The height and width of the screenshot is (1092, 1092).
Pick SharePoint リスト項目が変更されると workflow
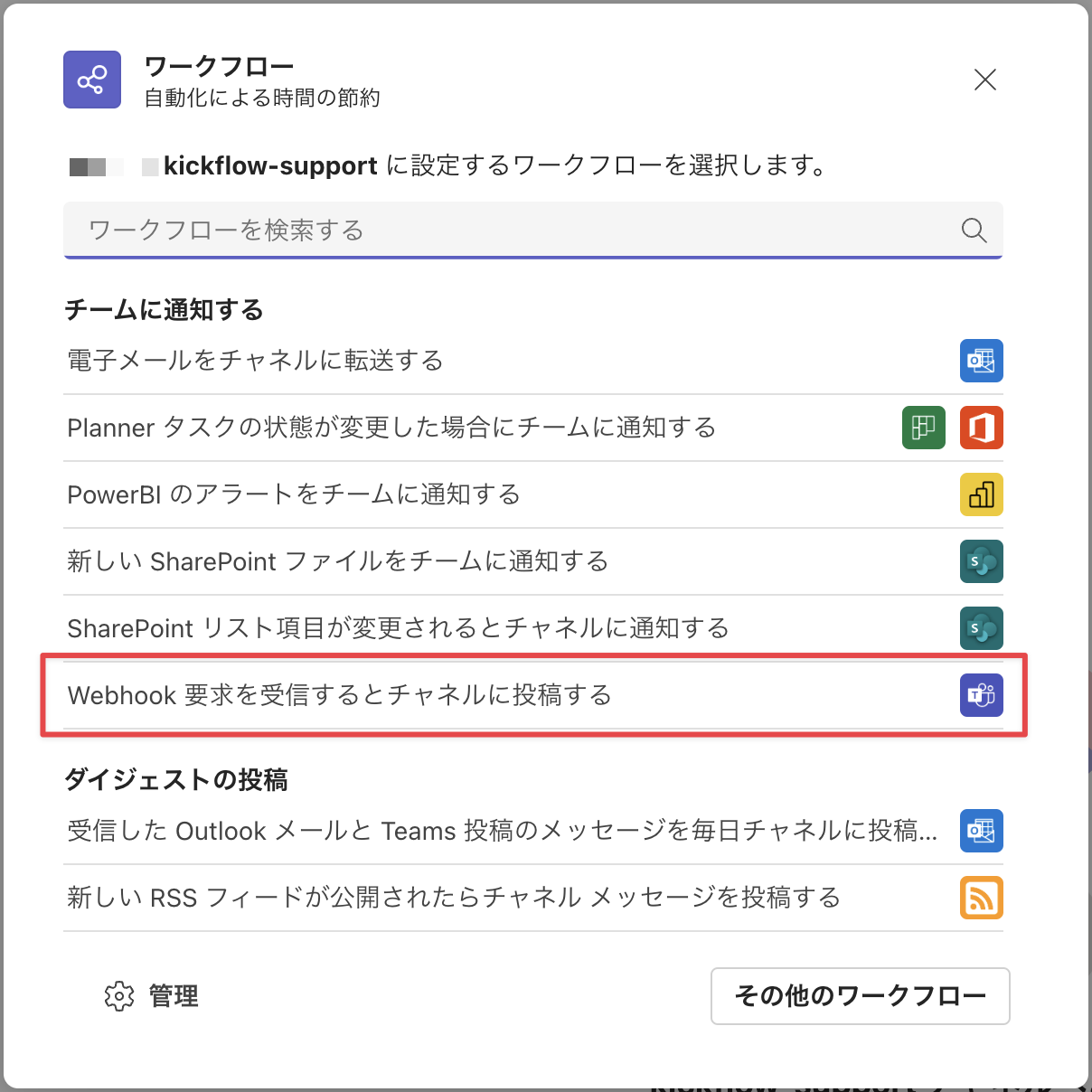coord(533,628)
